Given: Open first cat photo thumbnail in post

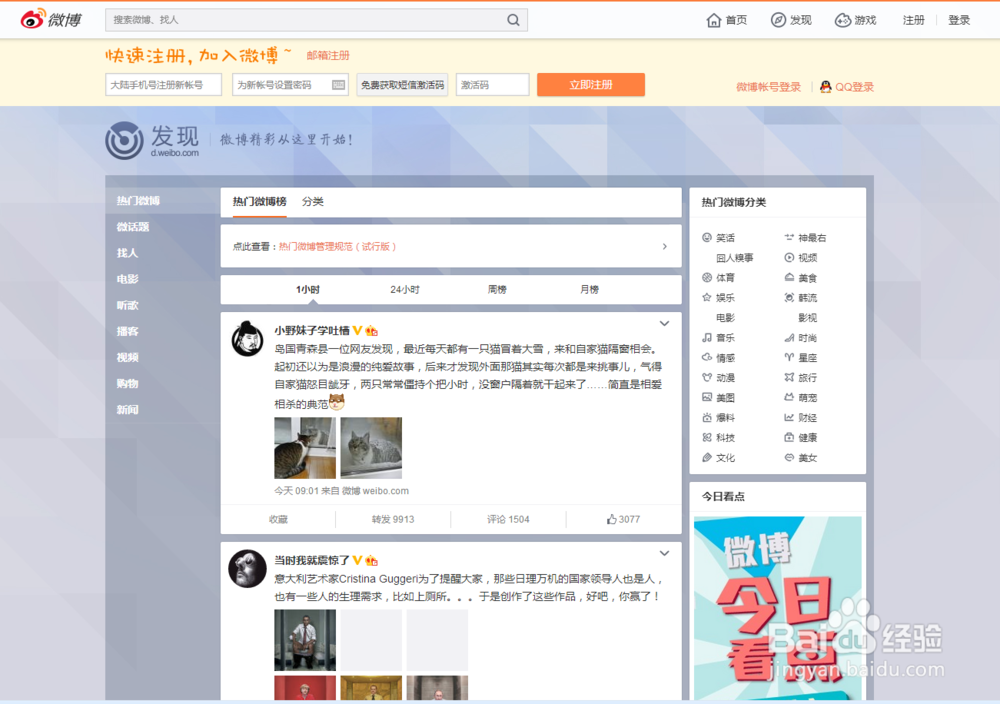Looking at the screenshot, I should (x=305, y=448).
